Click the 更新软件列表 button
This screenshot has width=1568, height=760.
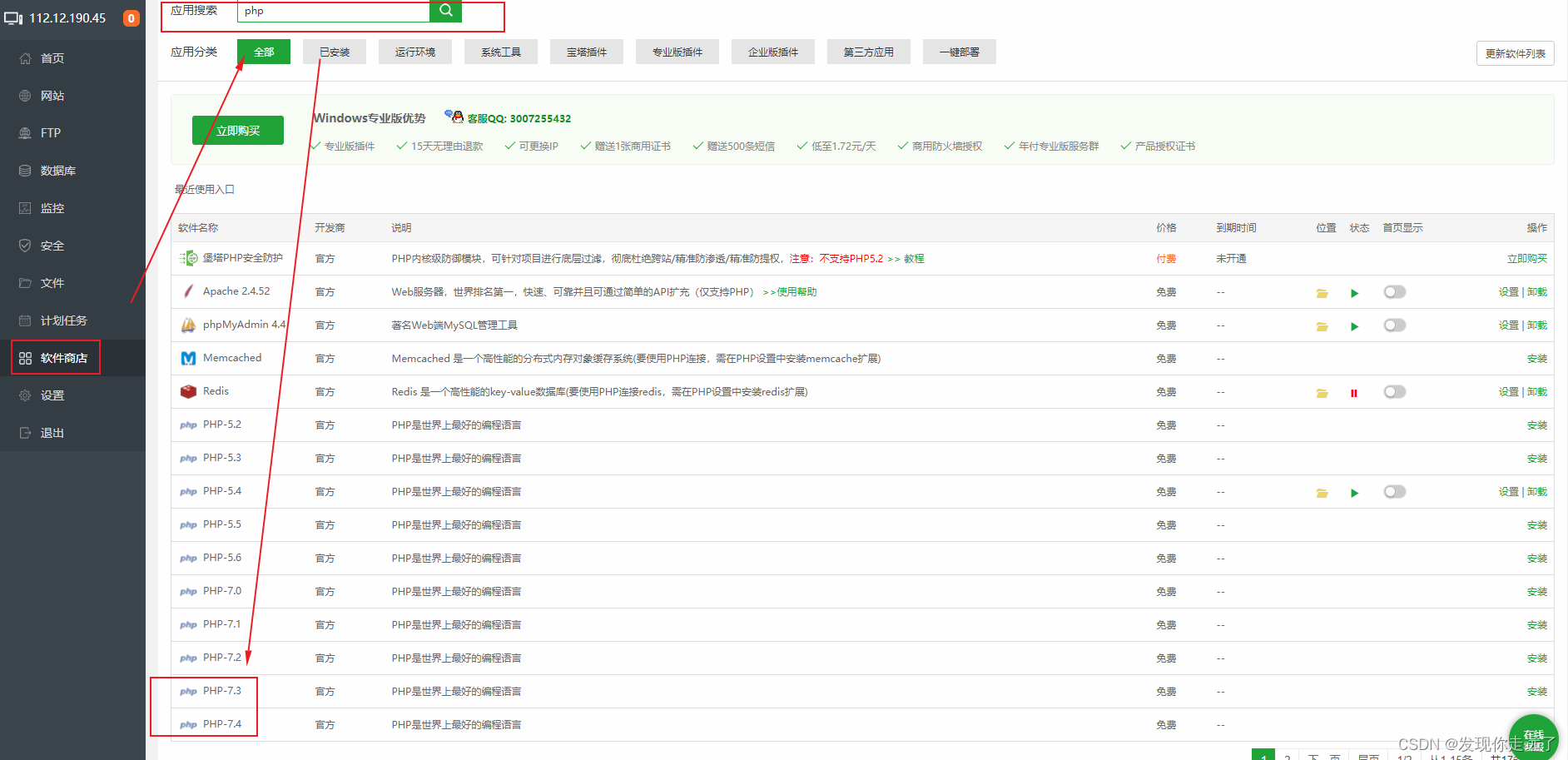[1516, 53]
